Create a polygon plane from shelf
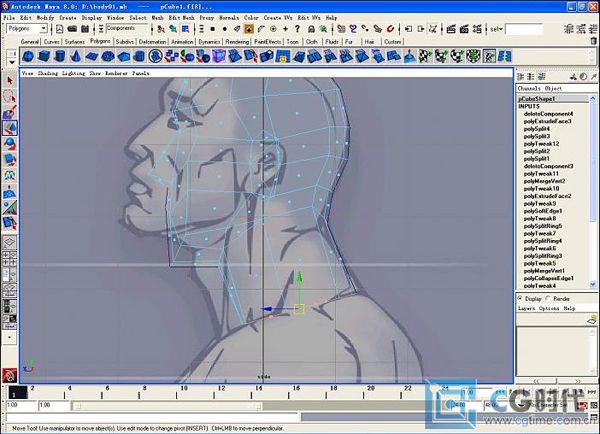Viewport: 600px width, 434px height. point(92,57)
